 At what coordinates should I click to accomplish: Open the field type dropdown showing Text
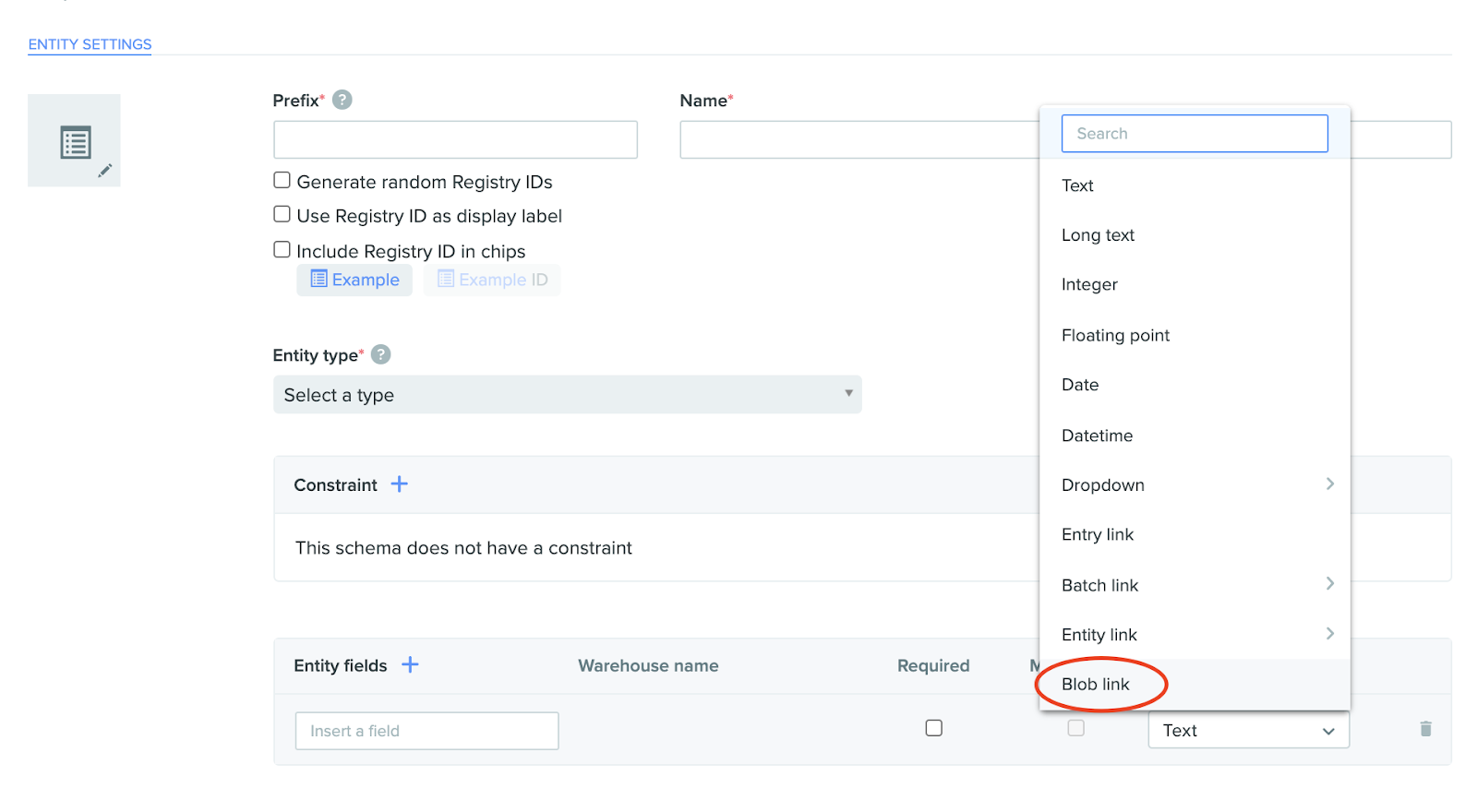coord(1249,730)
